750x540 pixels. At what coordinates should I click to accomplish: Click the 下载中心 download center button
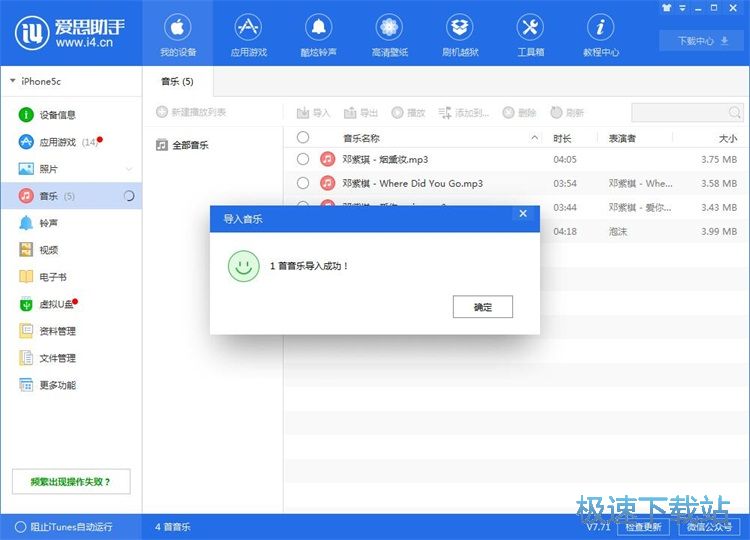click(x=702, y=41)
